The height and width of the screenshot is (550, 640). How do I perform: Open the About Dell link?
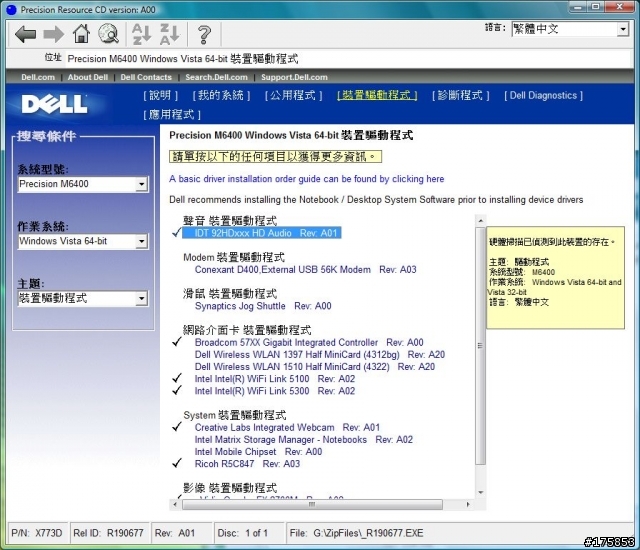[x=88, y=77]
